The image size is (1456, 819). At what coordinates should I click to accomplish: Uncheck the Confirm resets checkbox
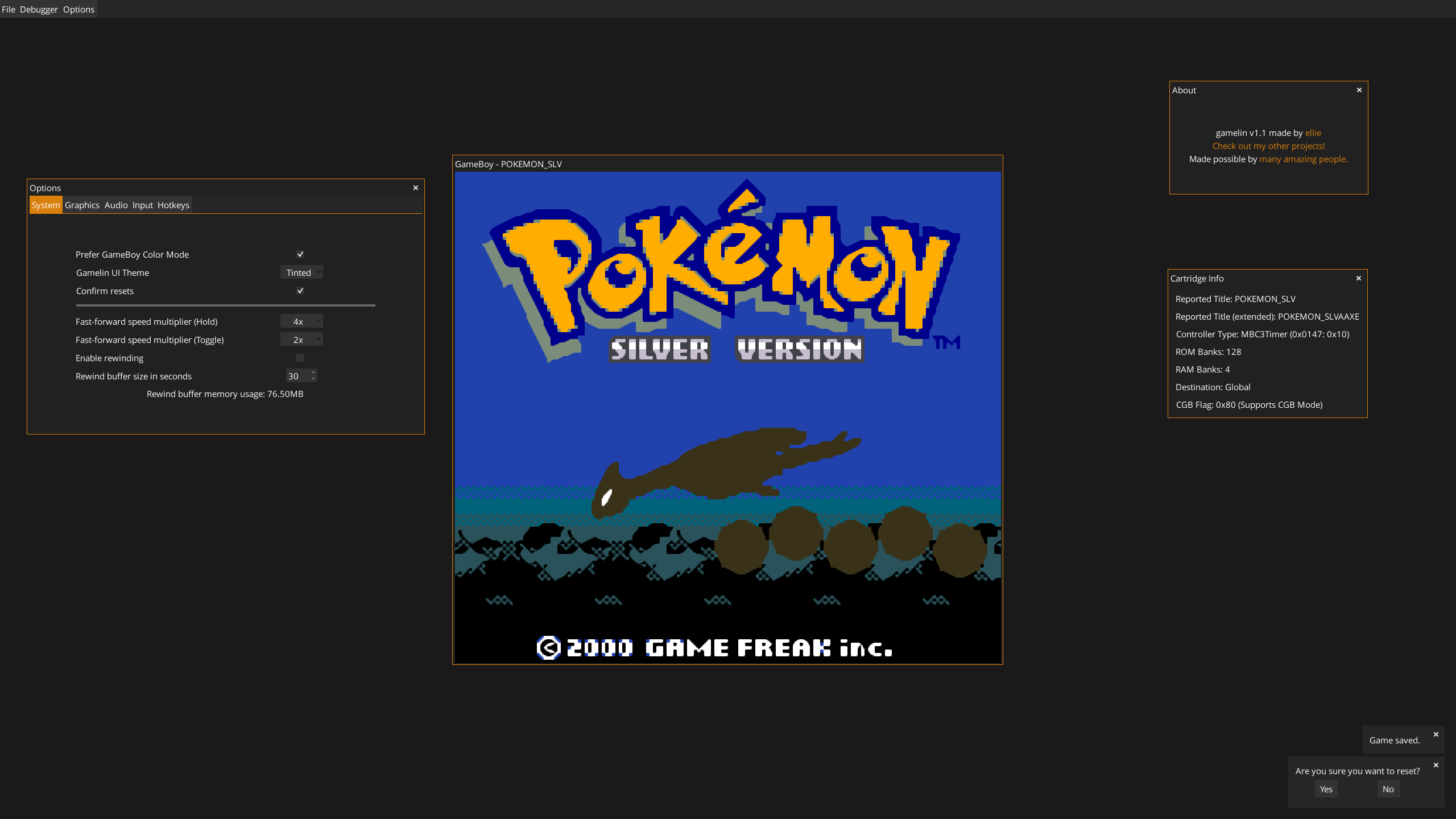(300, 291)
